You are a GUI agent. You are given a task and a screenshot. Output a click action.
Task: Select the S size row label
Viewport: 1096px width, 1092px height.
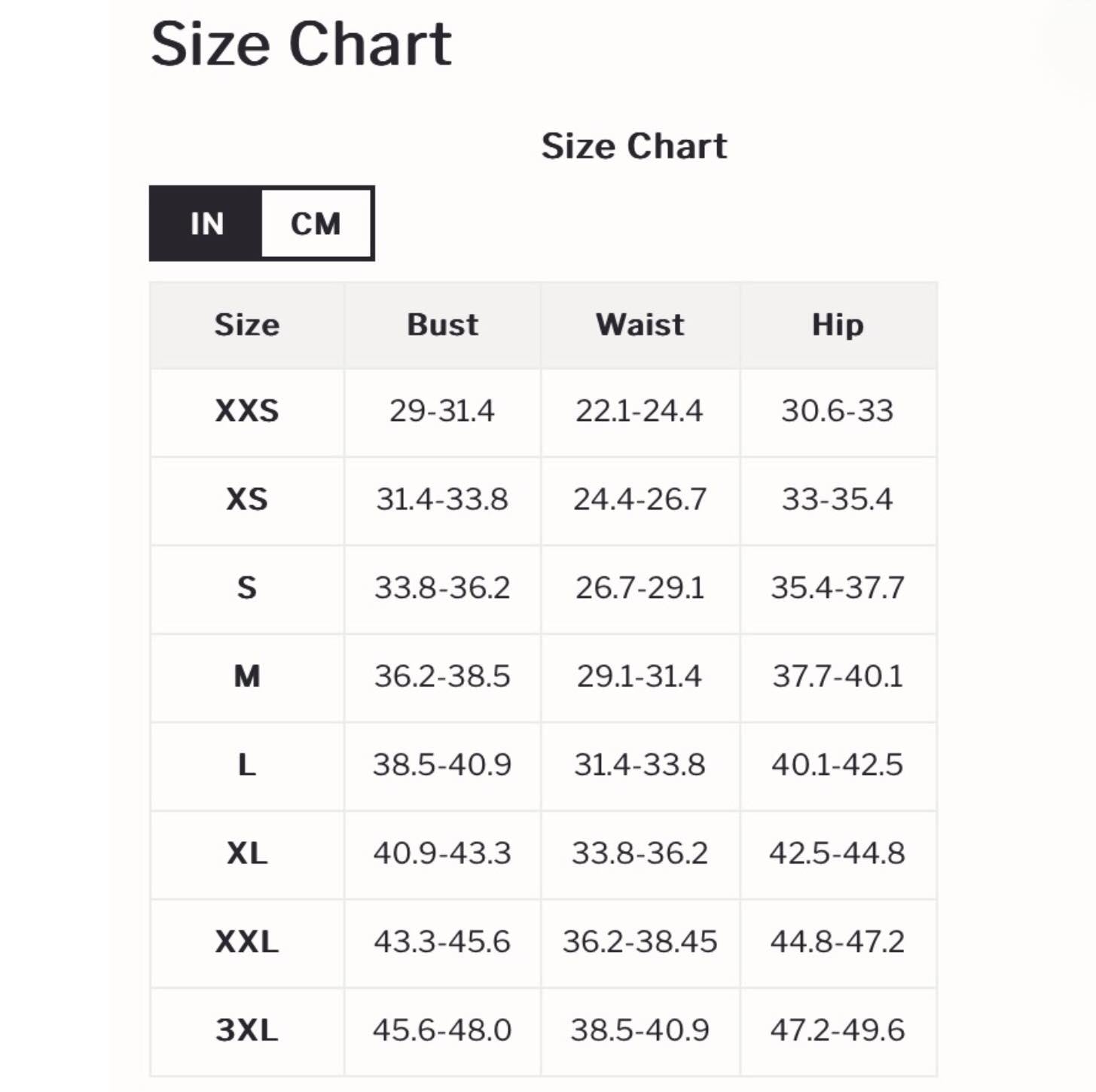pos(247,587)
